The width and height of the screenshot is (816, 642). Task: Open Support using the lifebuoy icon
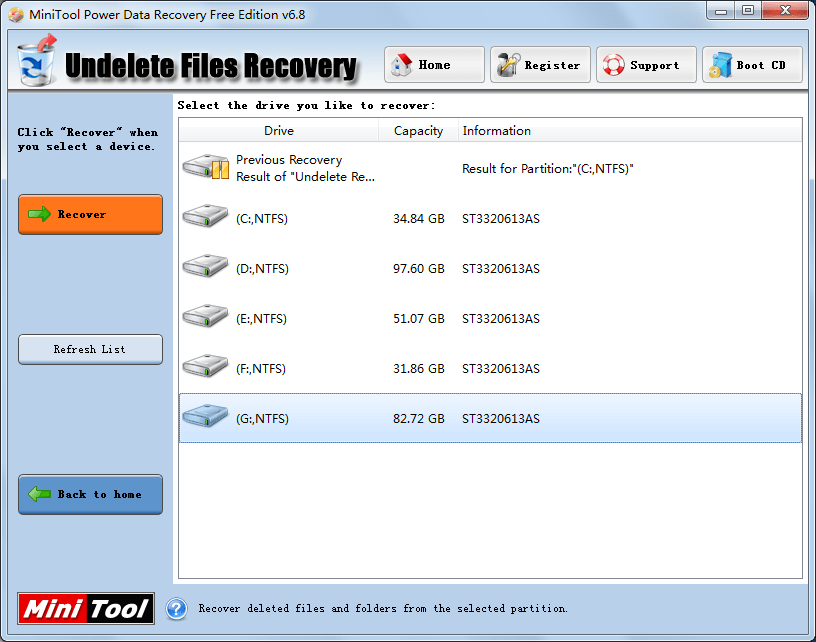[x=615, y=64]
